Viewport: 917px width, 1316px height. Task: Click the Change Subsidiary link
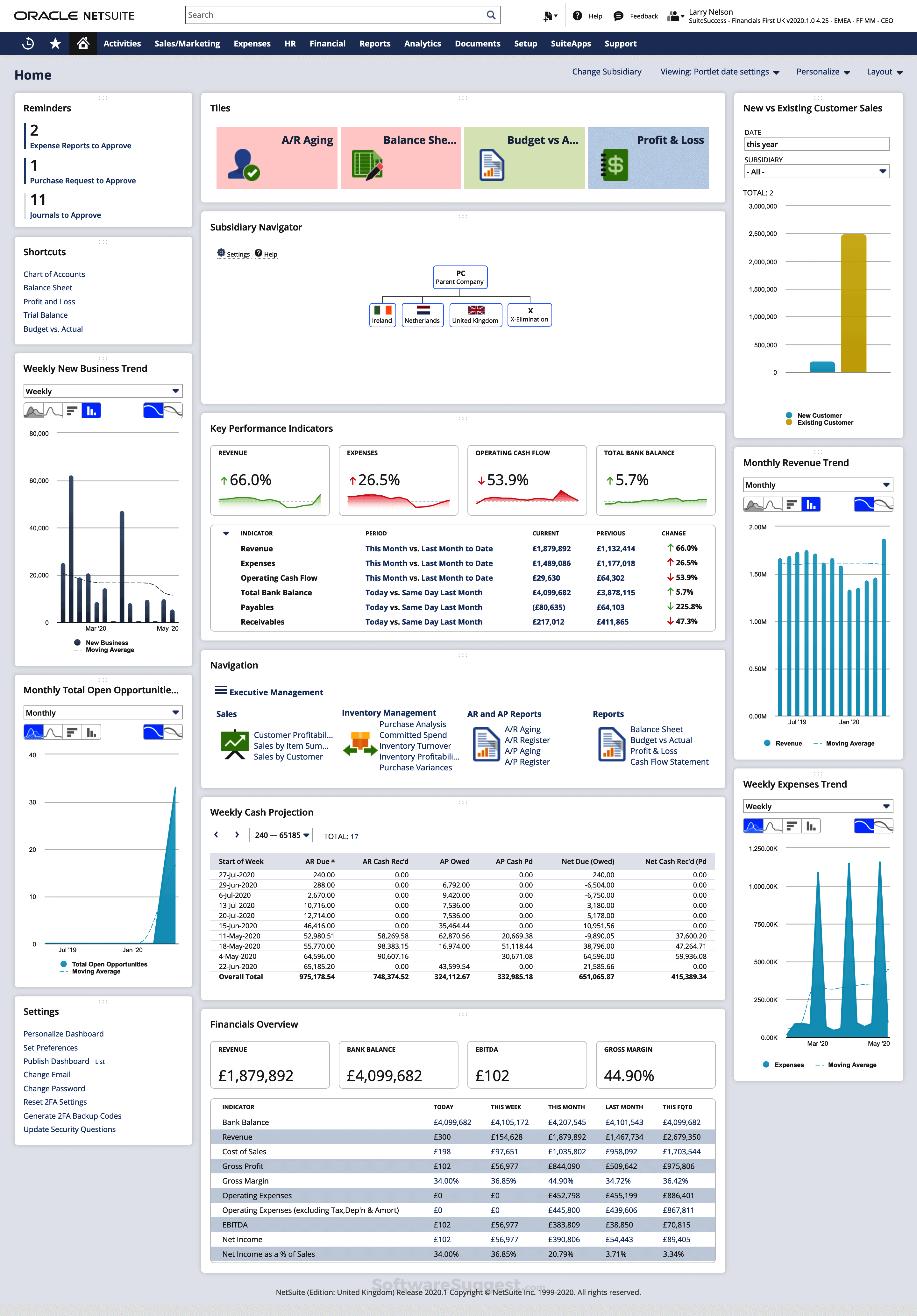(606, 72)
